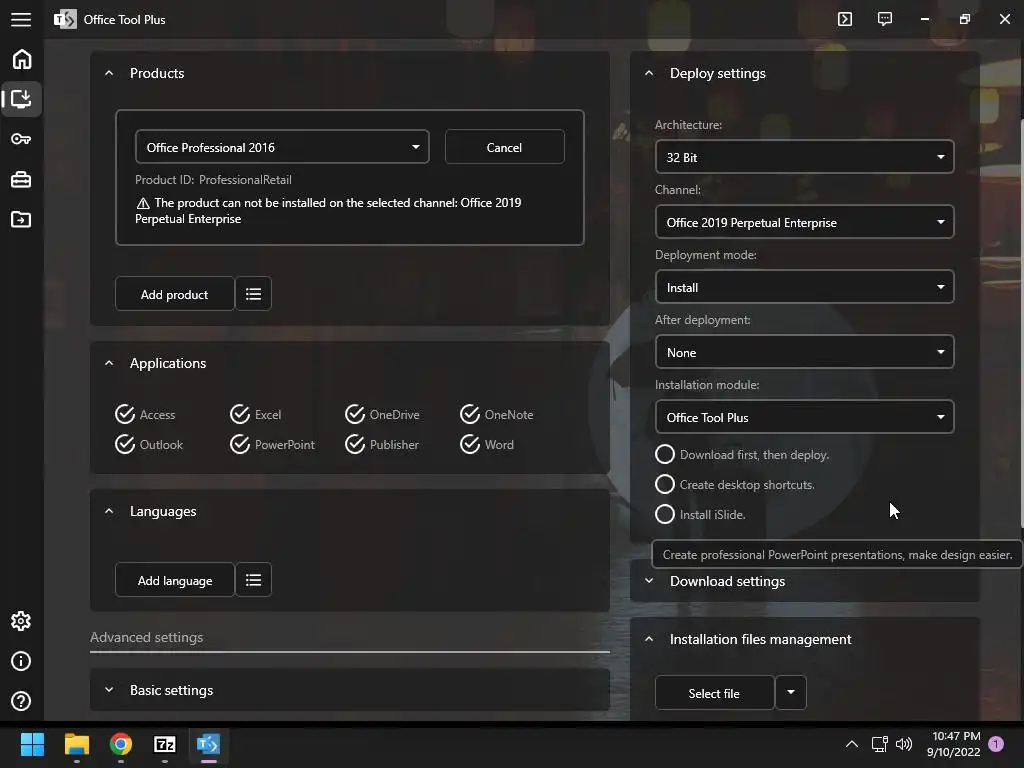Expand the Basic settings section

(x=109, y=690)
